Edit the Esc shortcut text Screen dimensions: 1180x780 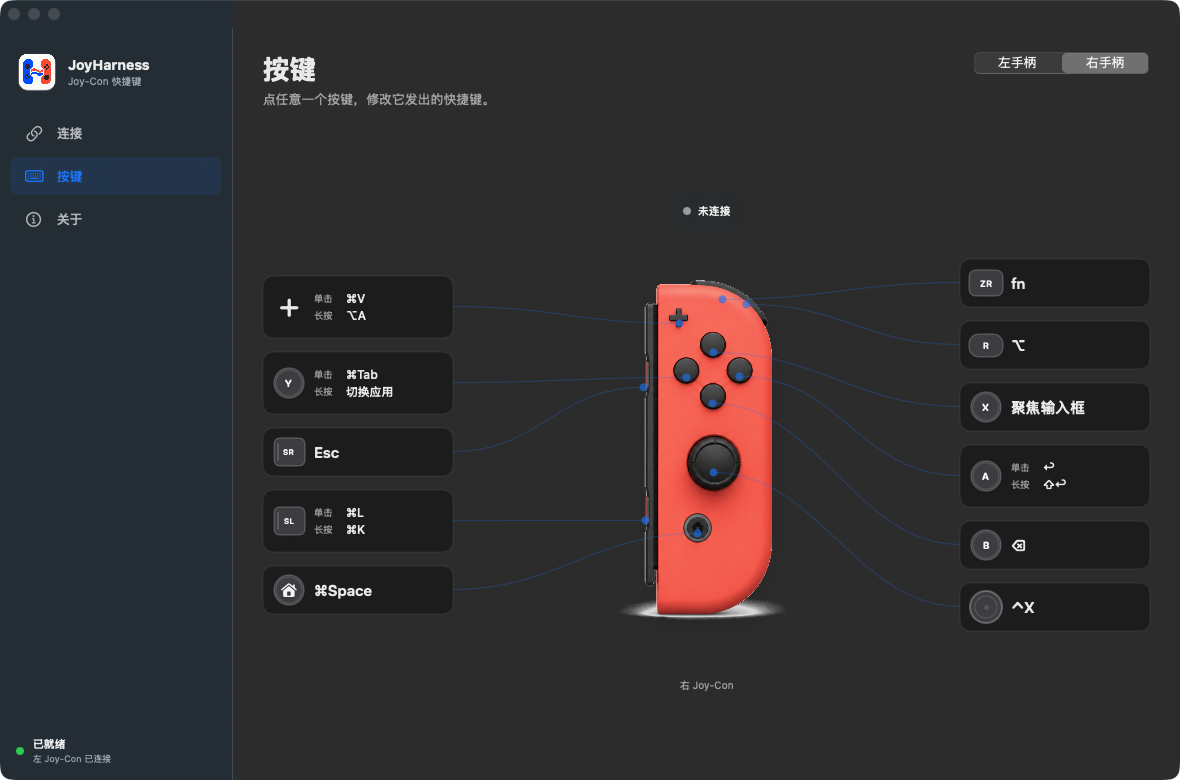[x=327, y=452]
